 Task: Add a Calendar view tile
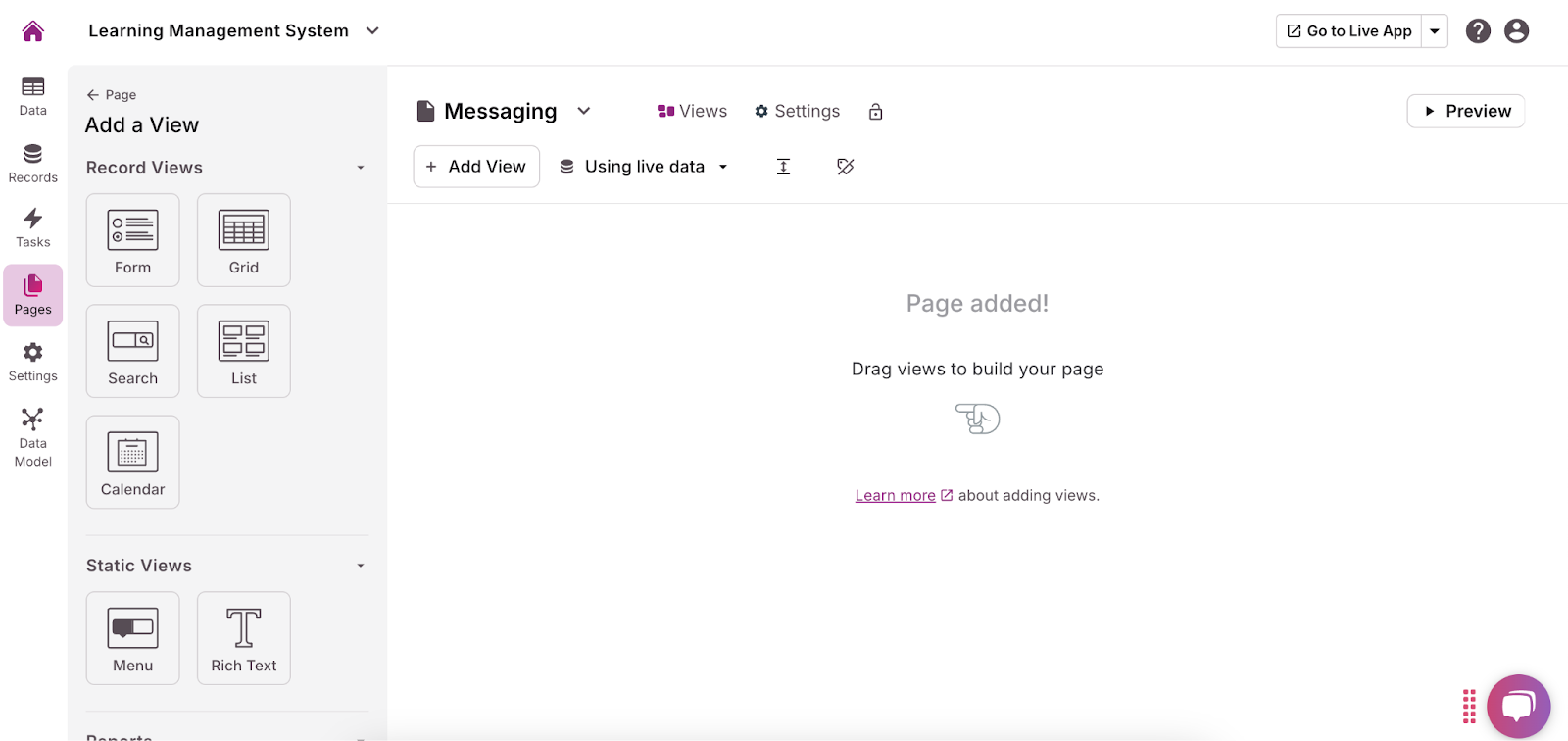132,462
